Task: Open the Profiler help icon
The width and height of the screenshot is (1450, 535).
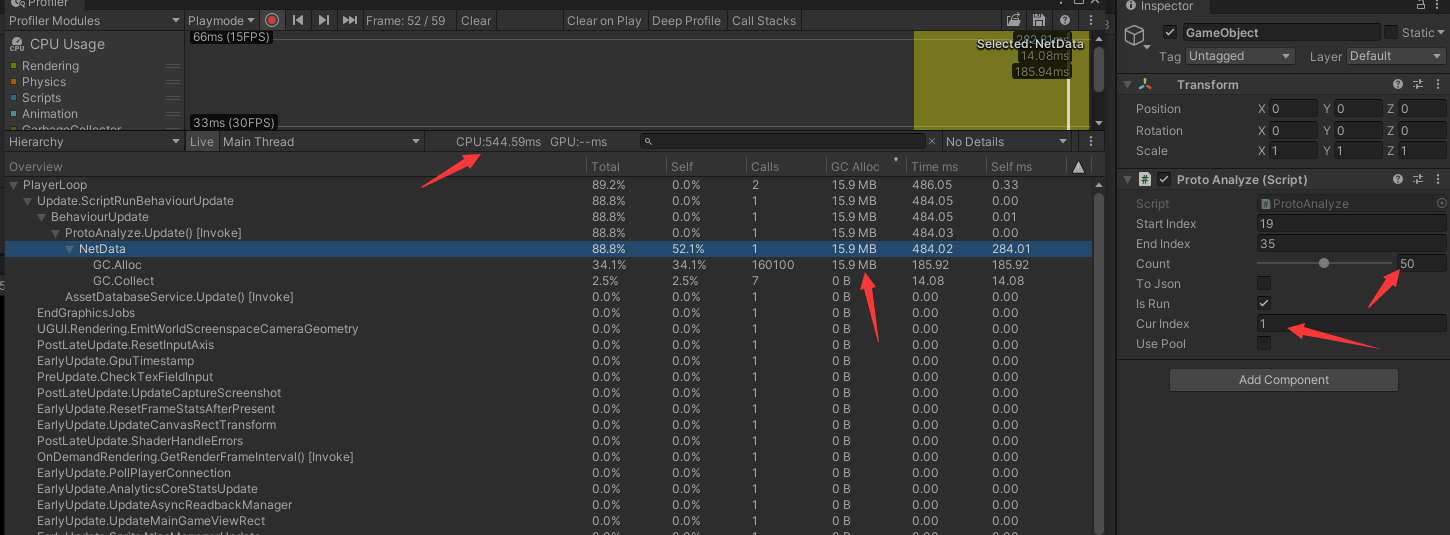Action: tap(1063, 20)
